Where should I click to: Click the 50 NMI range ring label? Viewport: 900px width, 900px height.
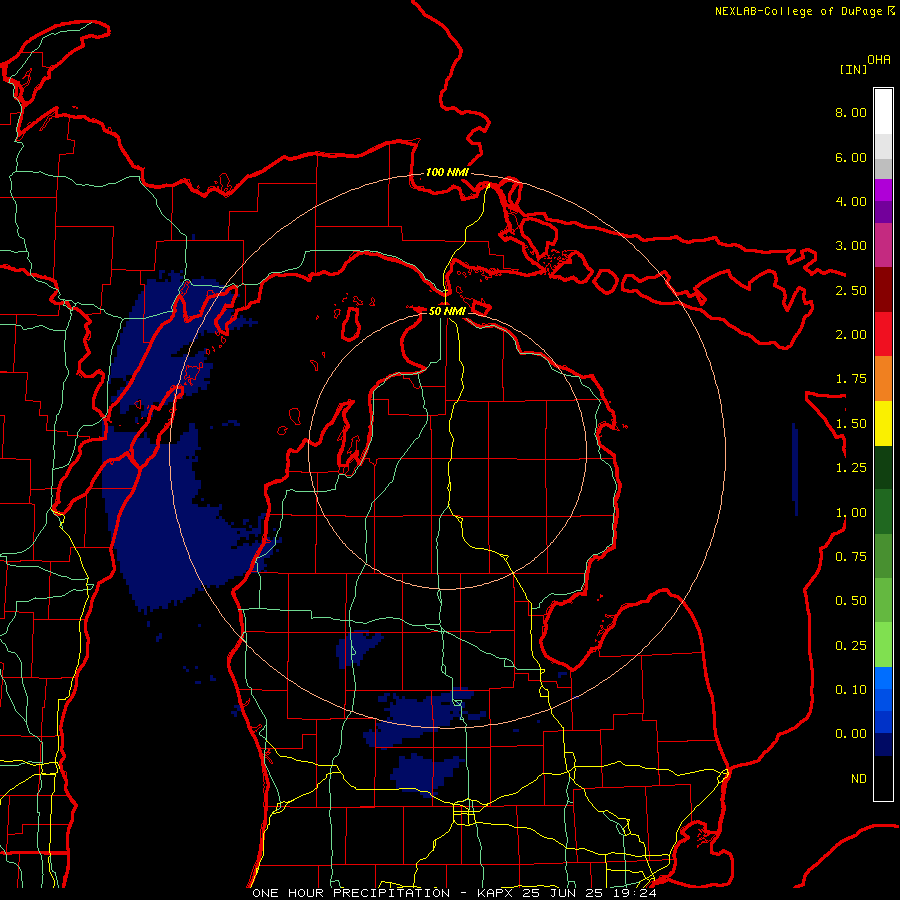coord(447,311)
